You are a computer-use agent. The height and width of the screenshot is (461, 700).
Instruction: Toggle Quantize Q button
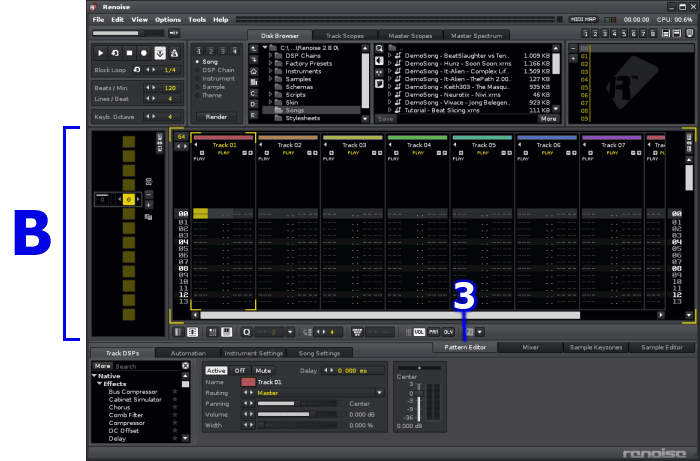pyautogui.click(x=246, y=332)
